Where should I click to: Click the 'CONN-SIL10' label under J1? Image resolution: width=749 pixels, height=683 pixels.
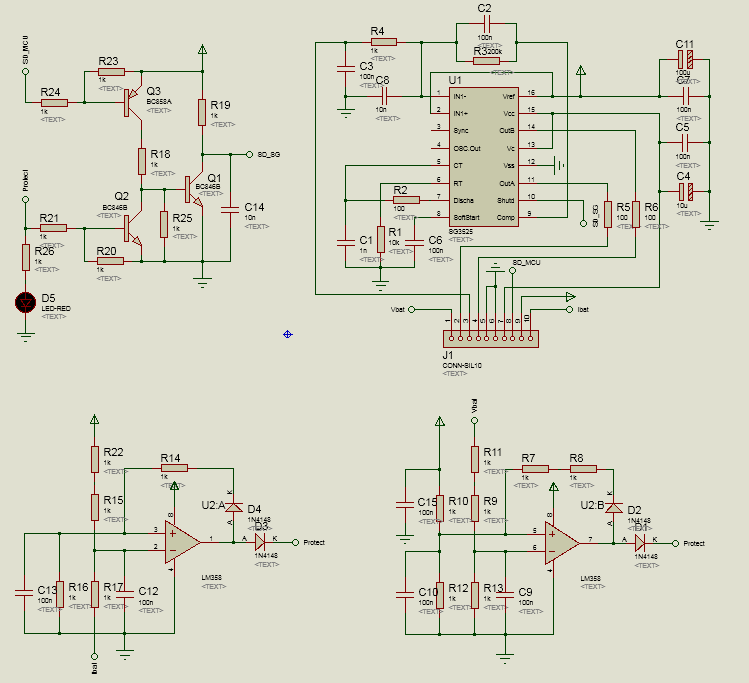click(462, 365)
